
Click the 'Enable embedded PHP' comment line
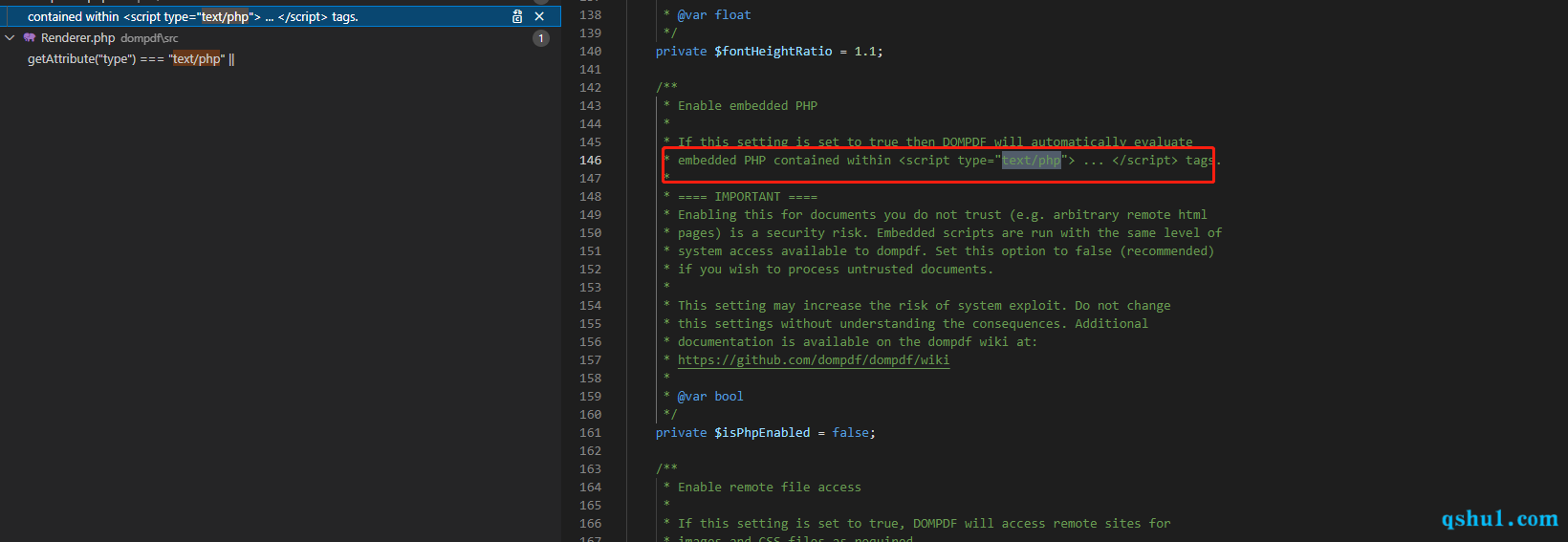[x=748, y=106]
